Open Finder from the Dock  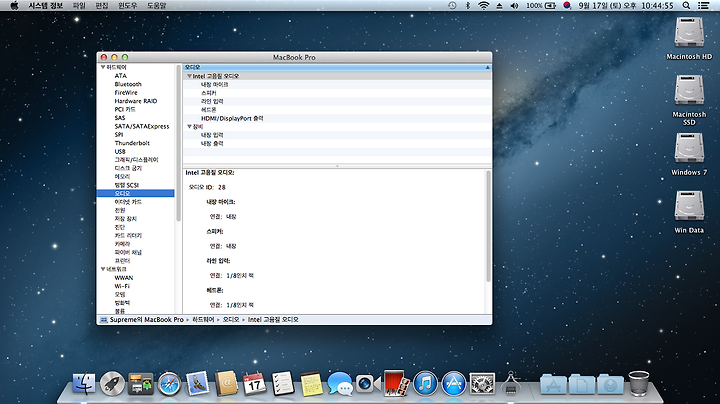(84, 384)
